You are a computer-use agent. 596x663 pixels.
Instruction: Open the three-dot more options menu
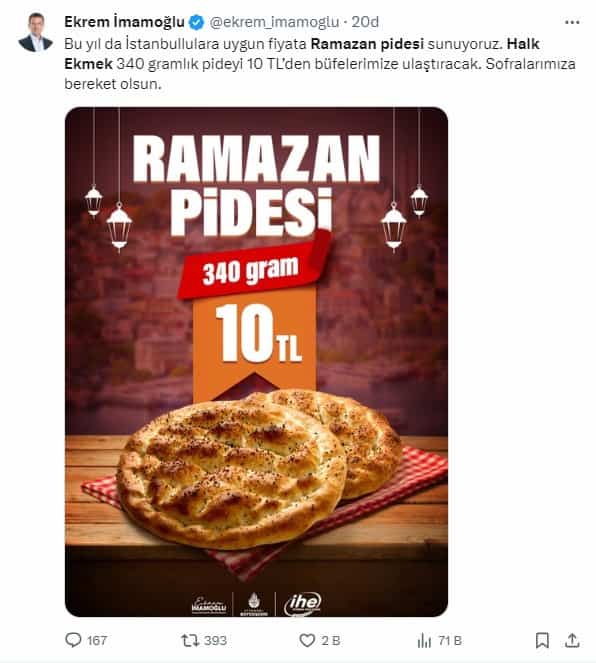coord(572,22)
